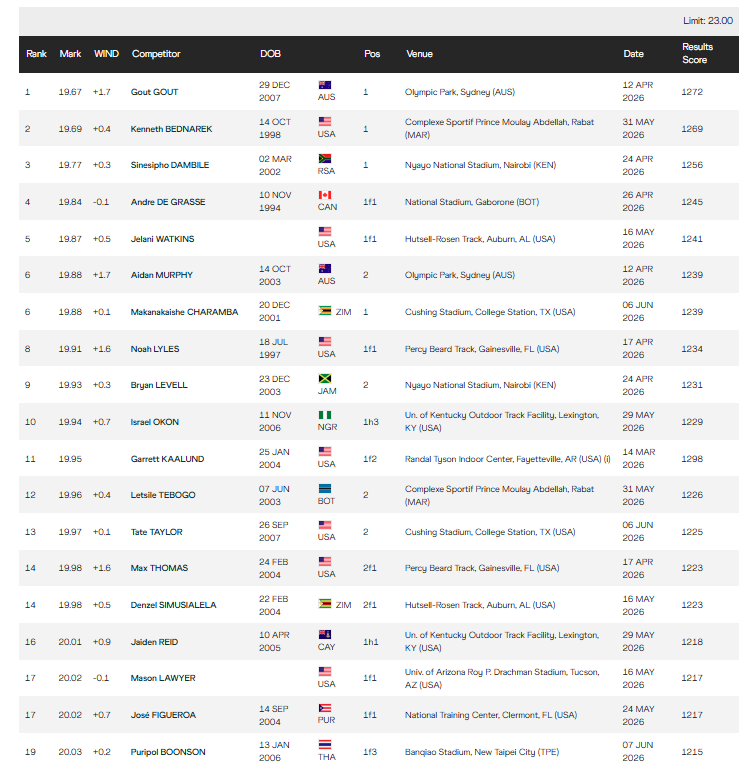Click the DOB column header
This screenshot has height=767, width=746.
[270, 54]
